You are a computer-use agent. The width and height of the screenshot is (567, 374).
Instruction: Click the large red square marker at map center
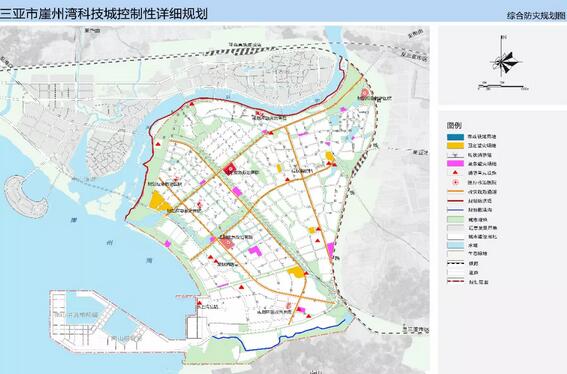pyautogui.click(x=229, y=169)
